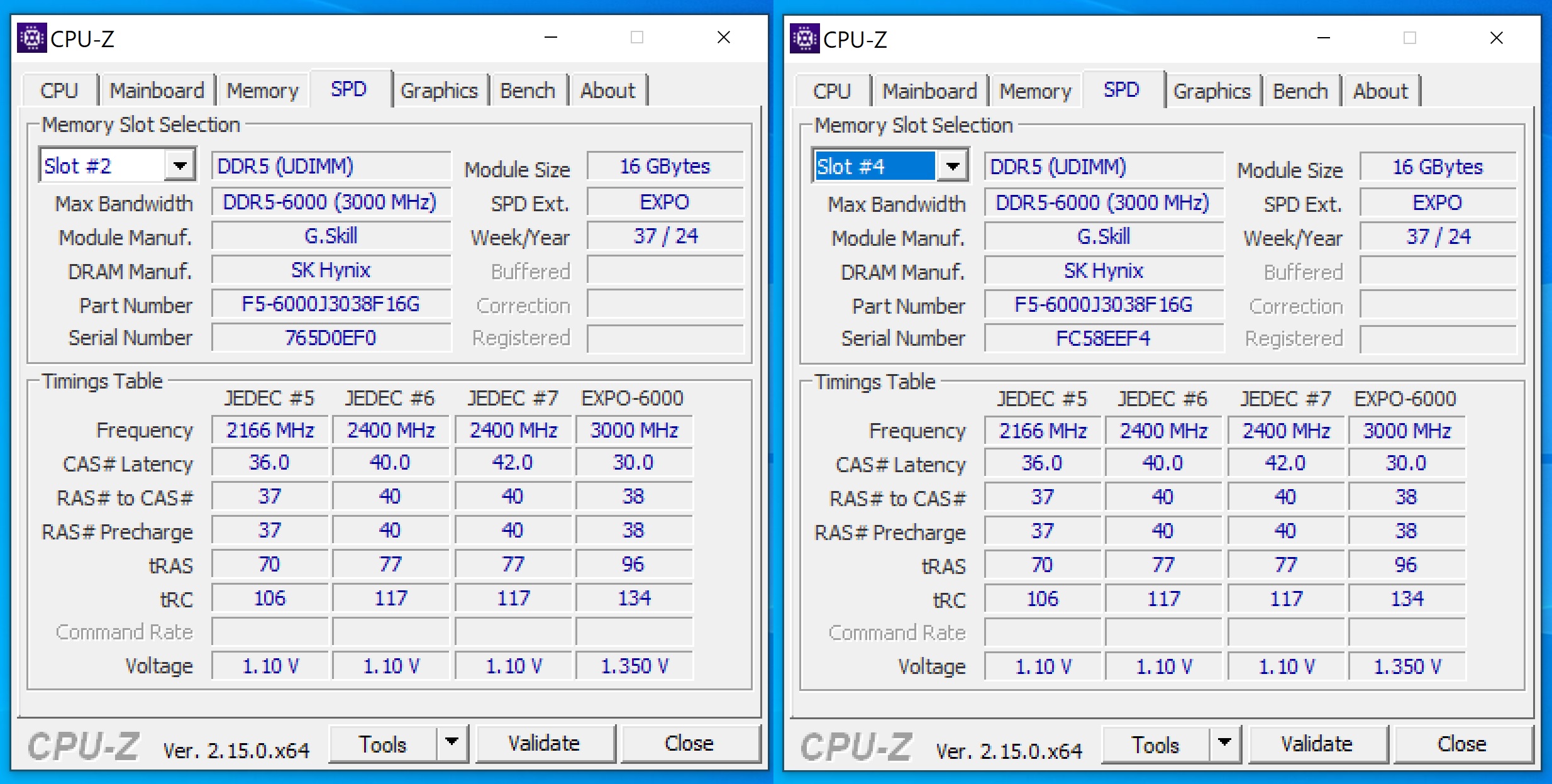Viewport: 1552px width, 784px height.
Task: Minimize the left CPU-Z window
Action: (x=551, y=38)
